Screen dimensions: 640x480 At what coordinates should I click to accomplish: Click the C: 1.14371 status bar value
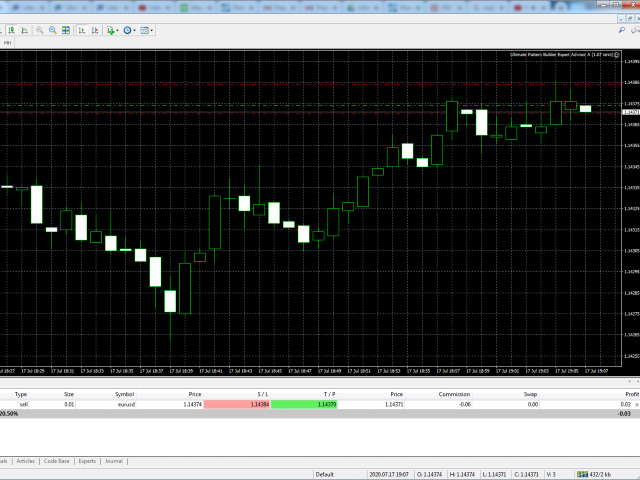tap(527, 474)
